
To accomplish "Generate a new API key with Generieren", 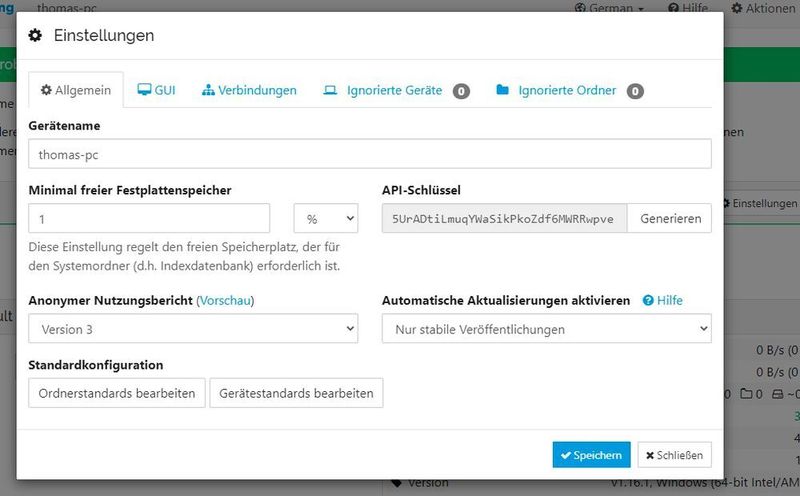I will pyautogui.click(x=670, y=218).
